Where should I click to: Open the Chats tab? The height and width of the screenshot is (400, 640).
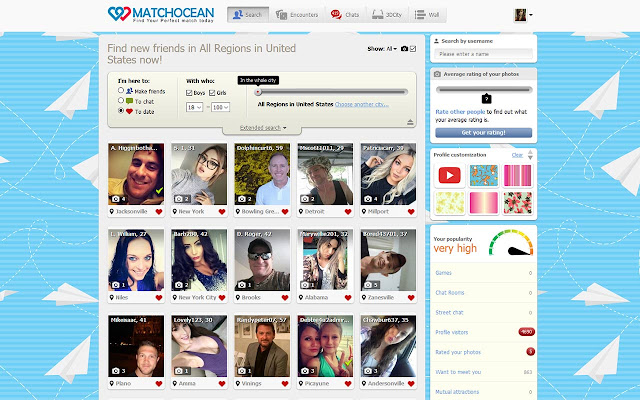pyautogui.click(x=345, y=15)
